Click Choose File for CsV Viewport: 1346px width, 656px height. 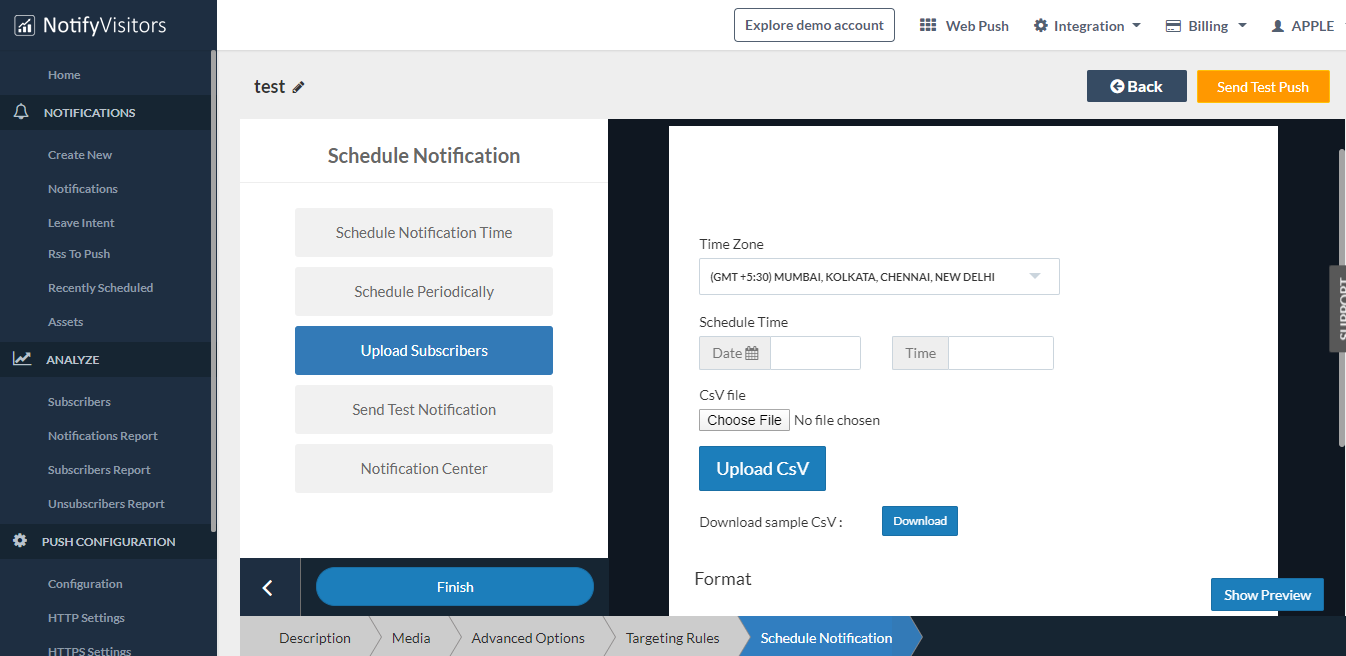point(745,420)
